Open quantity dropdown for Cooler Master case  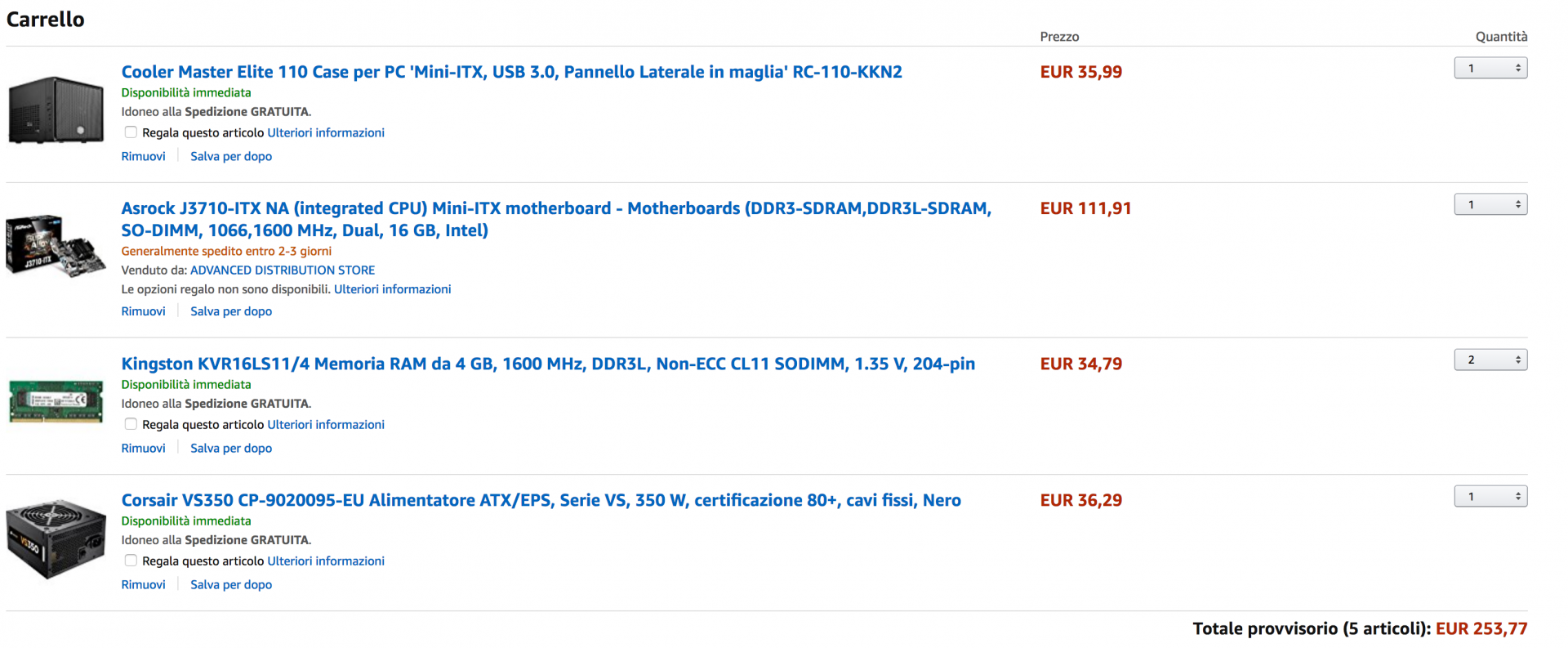pos(1490,68)
